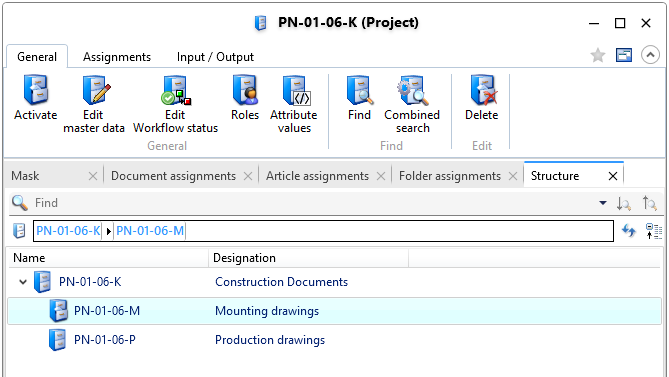
Task: Toggle the tree structure view icon
Action: point(653,231)
